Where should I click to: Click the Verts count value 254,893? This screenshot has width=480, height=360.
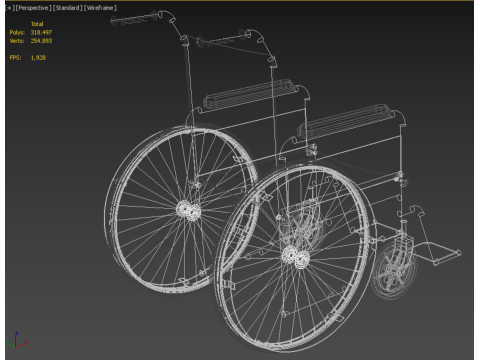(x=41, y=41)
